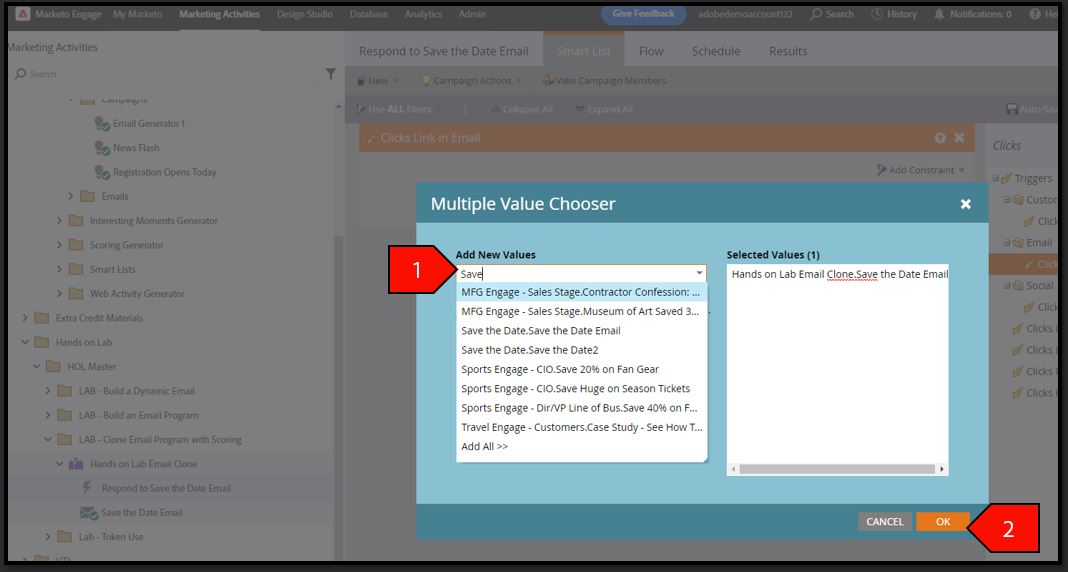Viewport: 1068px width, 572px height.
Task: Switch to the Results tab
Action: tap(788, 51)
